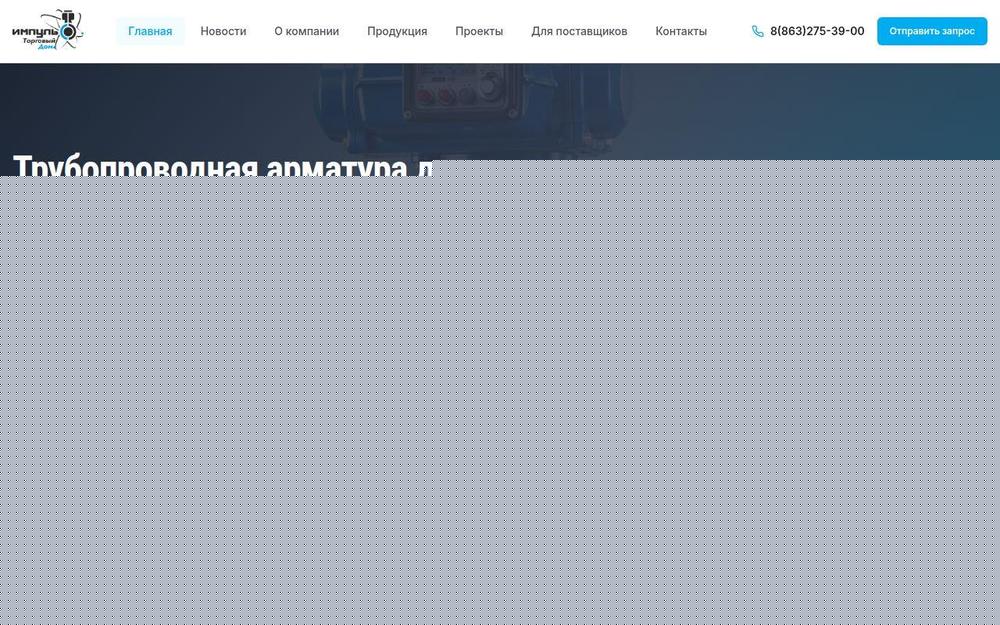The image size is (1000, 625).
Task: Call the number 8(863)275-39-00 link
Action: point(817,31)
